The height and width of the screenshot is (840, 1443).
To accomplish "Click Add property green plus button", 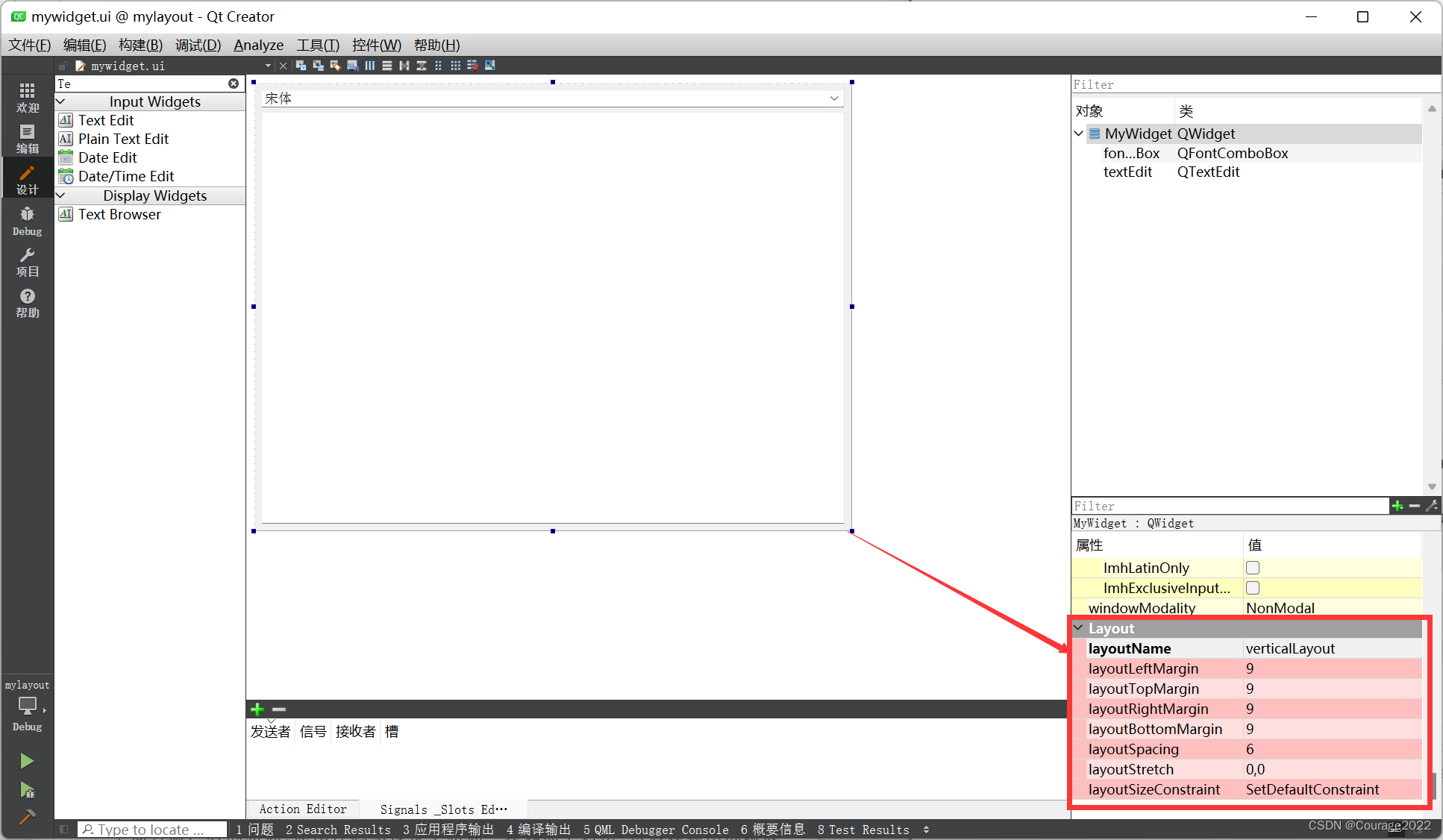I will coord(1397,506).
